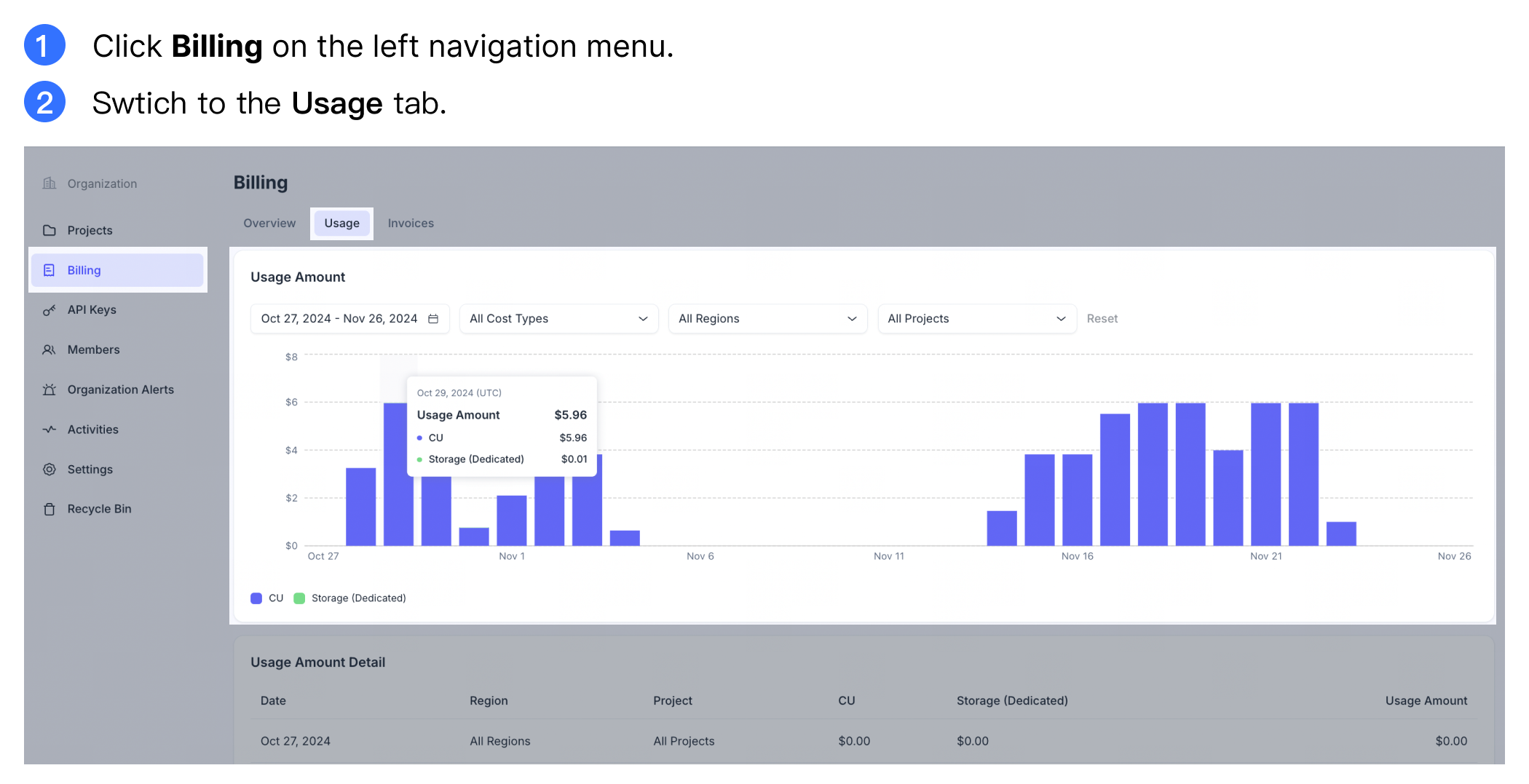The width and height of the screenshot is (1529, 784).
Task: Click the Reset filters button
Action: [x=1102, y=319]
